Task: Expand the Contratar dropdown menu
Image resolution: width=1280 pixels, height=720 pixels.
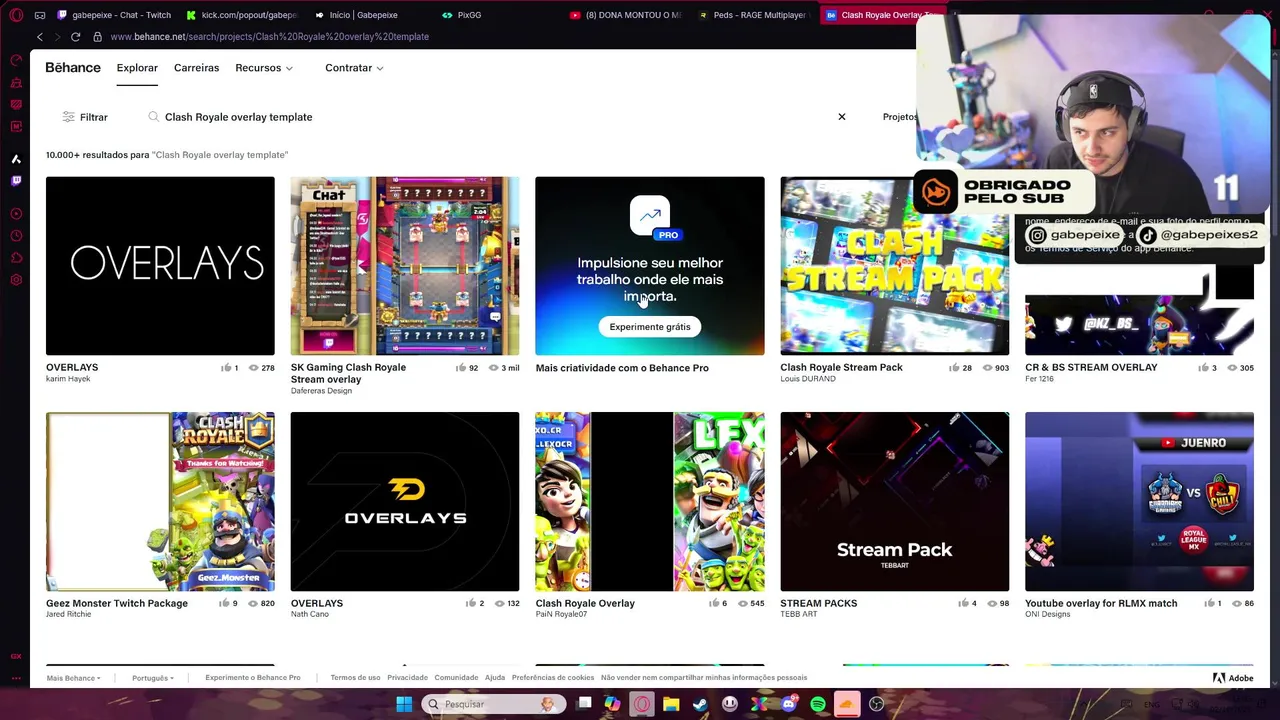Action: (x=354, y=68)
